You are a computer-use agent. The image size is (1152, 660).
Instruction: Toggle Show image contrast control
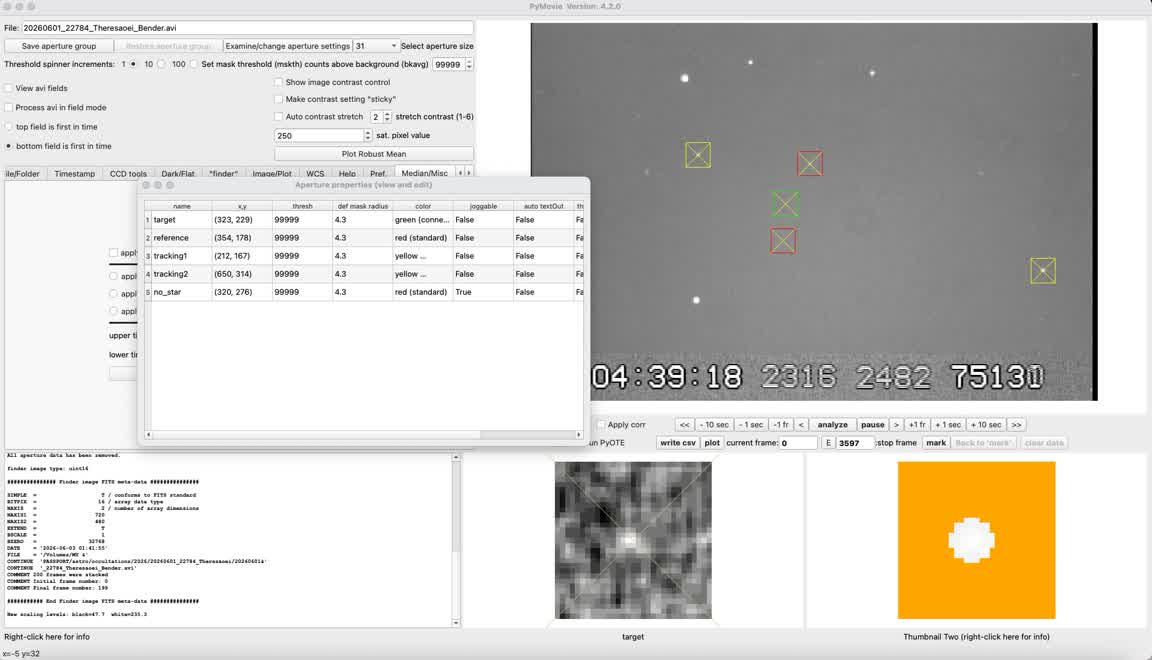278,82
